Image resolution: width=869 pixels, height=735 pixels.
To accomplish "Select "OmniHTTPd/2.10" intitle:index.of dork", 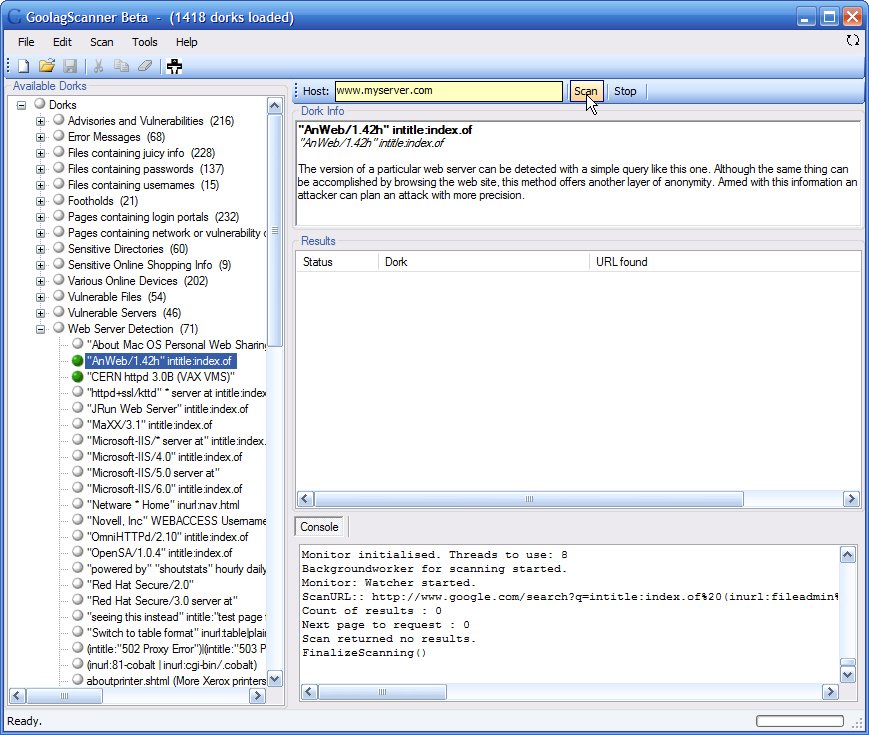I will click(x=167, y=537).
